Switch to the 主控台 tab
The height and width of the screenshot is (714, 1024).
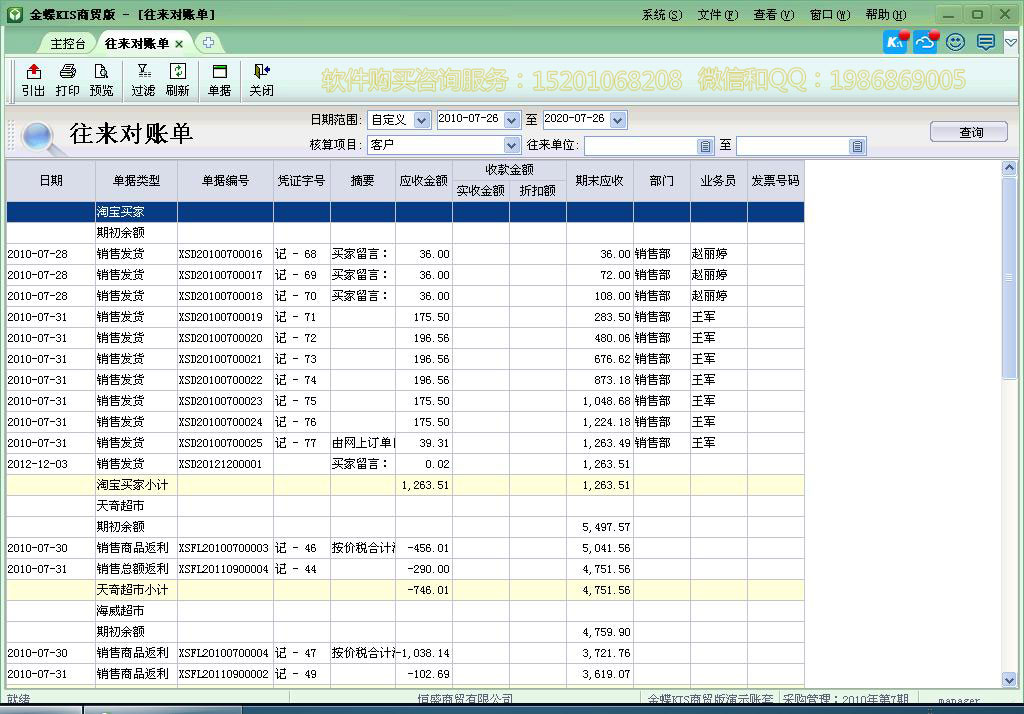click(x=69, y=44)
